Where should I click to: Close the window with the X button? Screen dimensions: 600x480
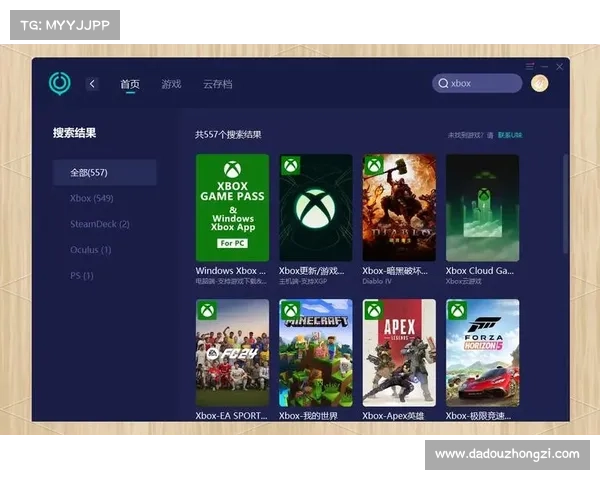559,67
